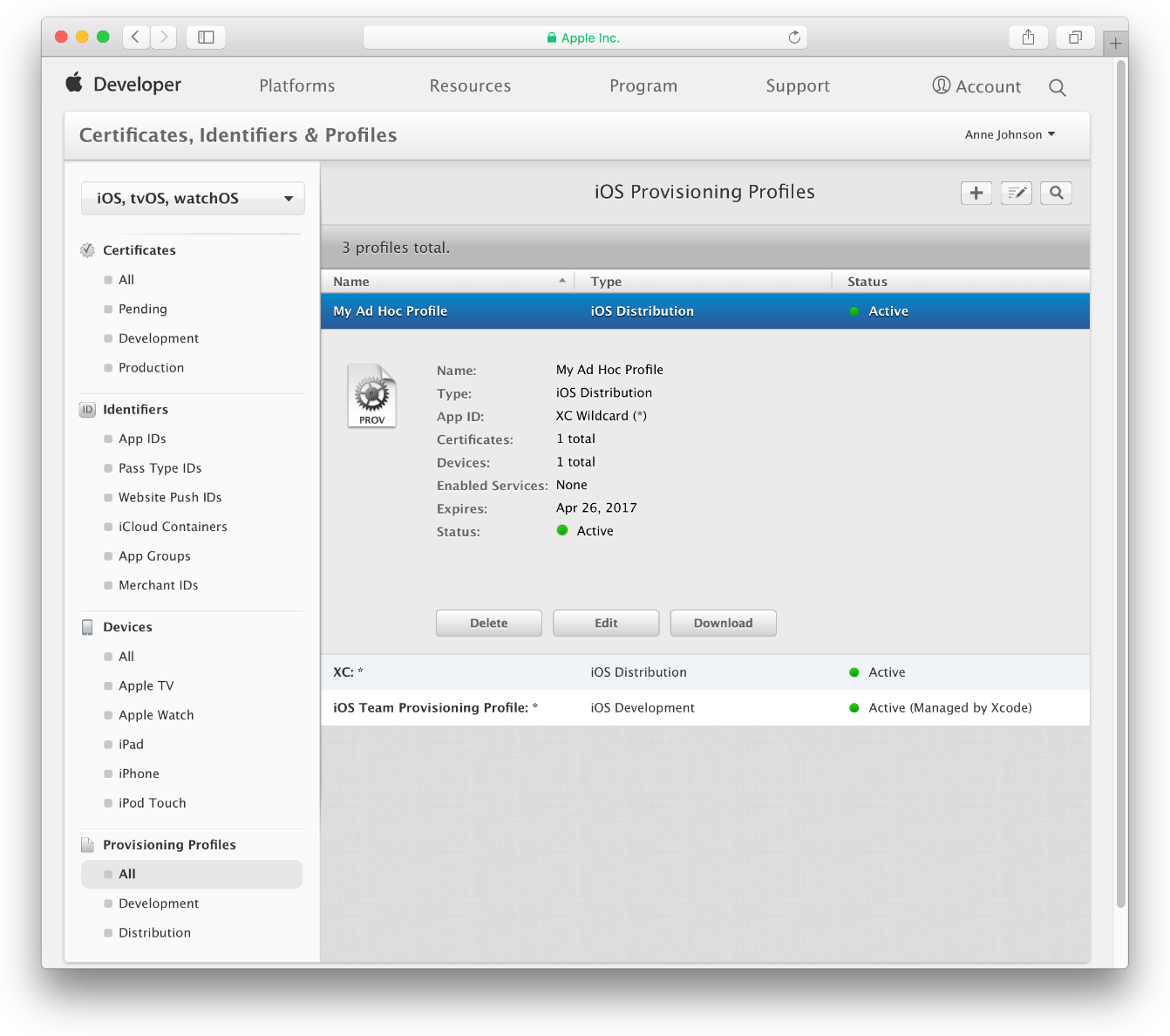The width and height of the screenshot is (1170, 1036).
Task: Select Apple Watch devices
Action: pos(156,715)
